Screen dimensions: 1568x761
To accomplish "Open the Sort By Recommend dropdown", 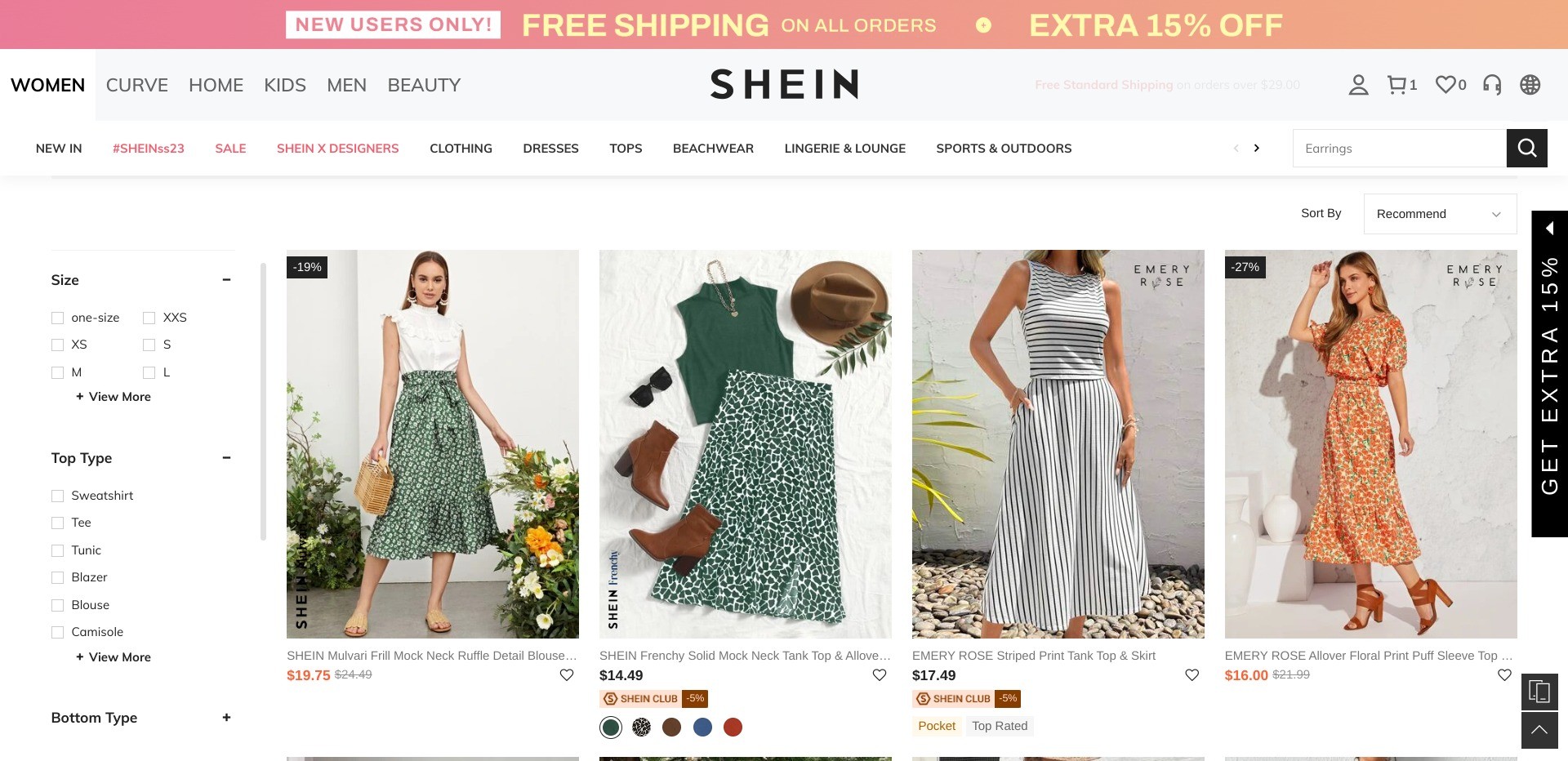I will tap(1440, 214).
